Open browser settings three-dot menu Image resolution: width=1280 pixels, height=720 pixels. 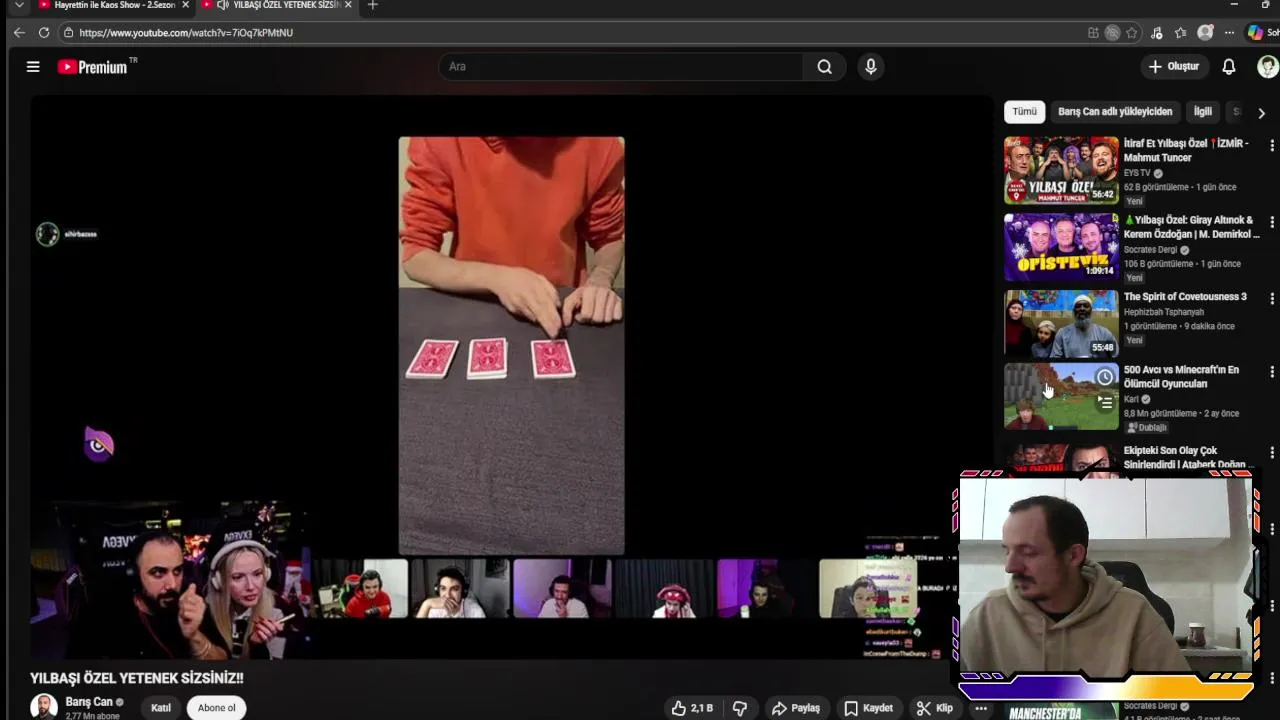click(1229, 33)
